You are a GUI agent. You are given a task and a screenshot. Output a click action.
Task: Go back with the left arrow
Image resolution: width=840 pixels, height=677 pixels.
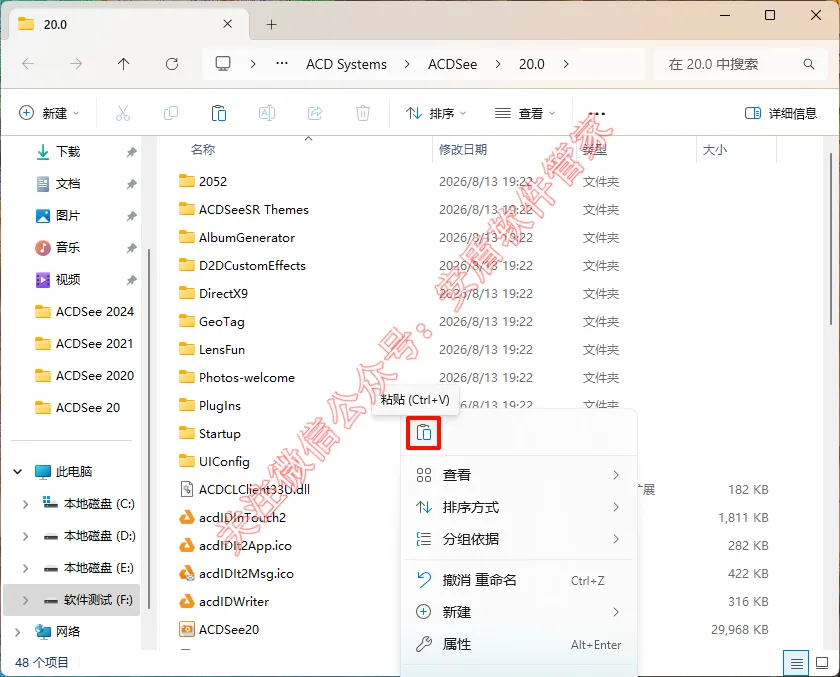[28, 64]
